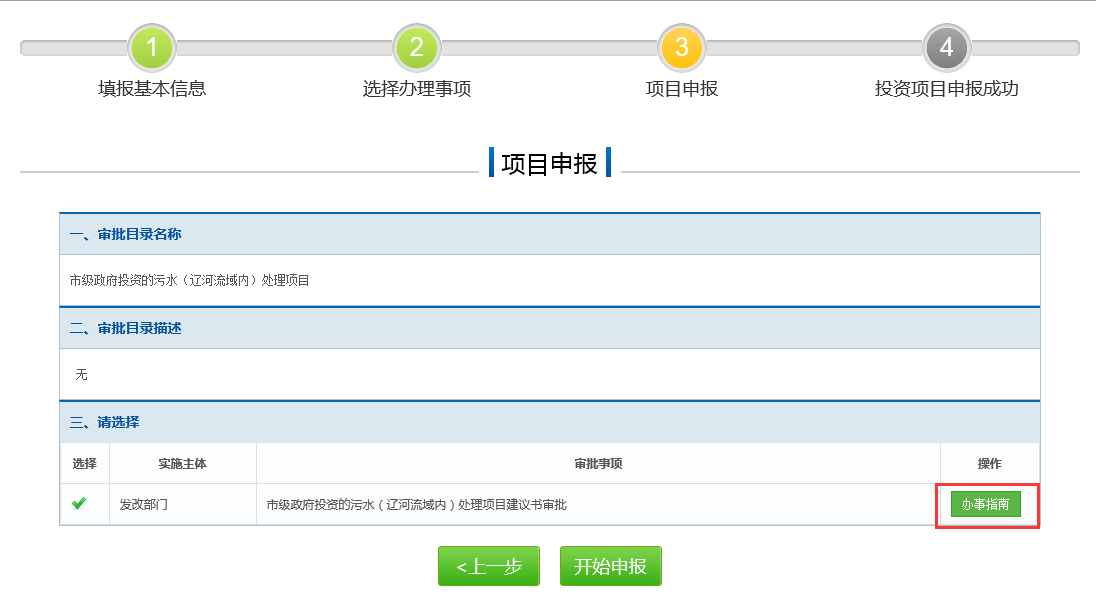Click the 实施主体 column header
Viewport: 1096px width, 605px height.
182,464
